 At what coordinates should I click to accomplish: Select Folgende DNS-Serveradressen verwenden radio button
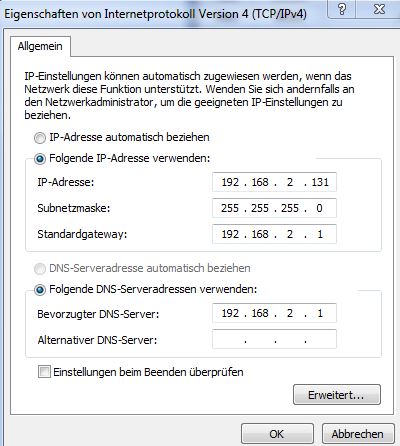40,290
